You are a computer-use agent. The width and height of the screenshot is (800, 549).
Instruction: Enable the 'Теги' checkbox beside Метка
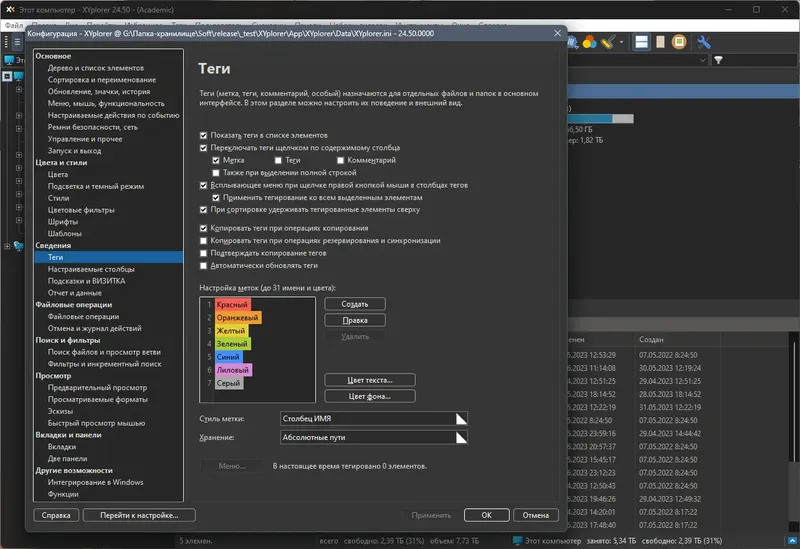278,160
